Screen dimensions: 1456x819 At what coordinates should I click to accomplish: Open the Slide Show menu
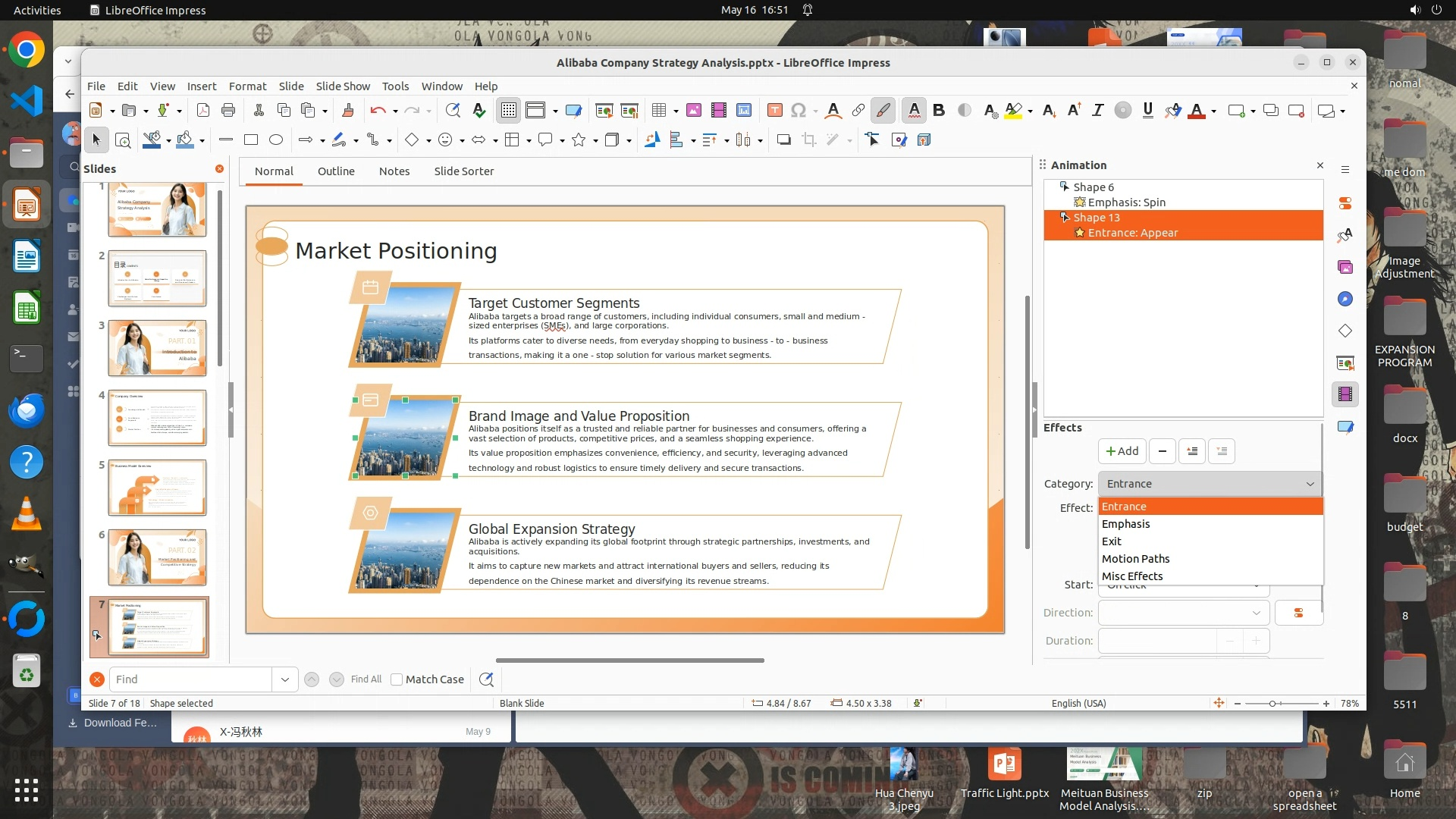[x=343, y=86]
